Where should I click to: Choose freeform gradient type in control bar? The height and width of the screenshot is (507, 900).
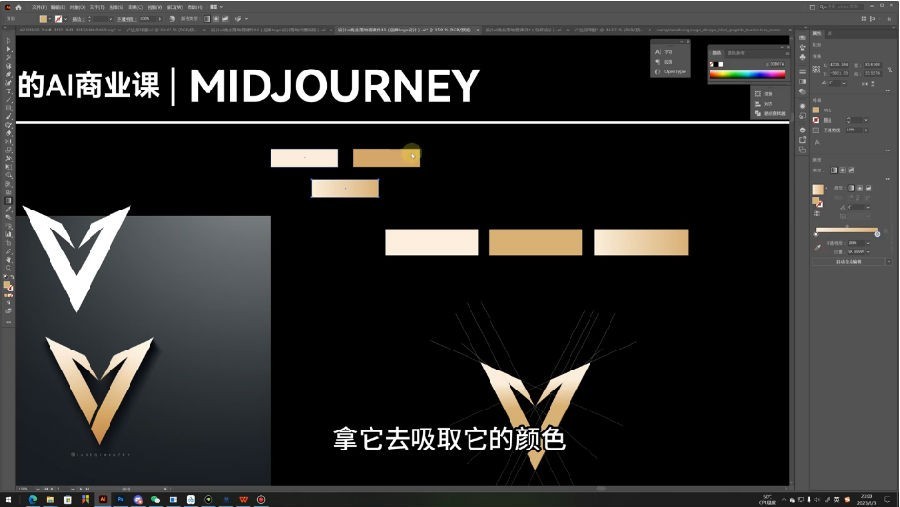(x=225, y=19)
